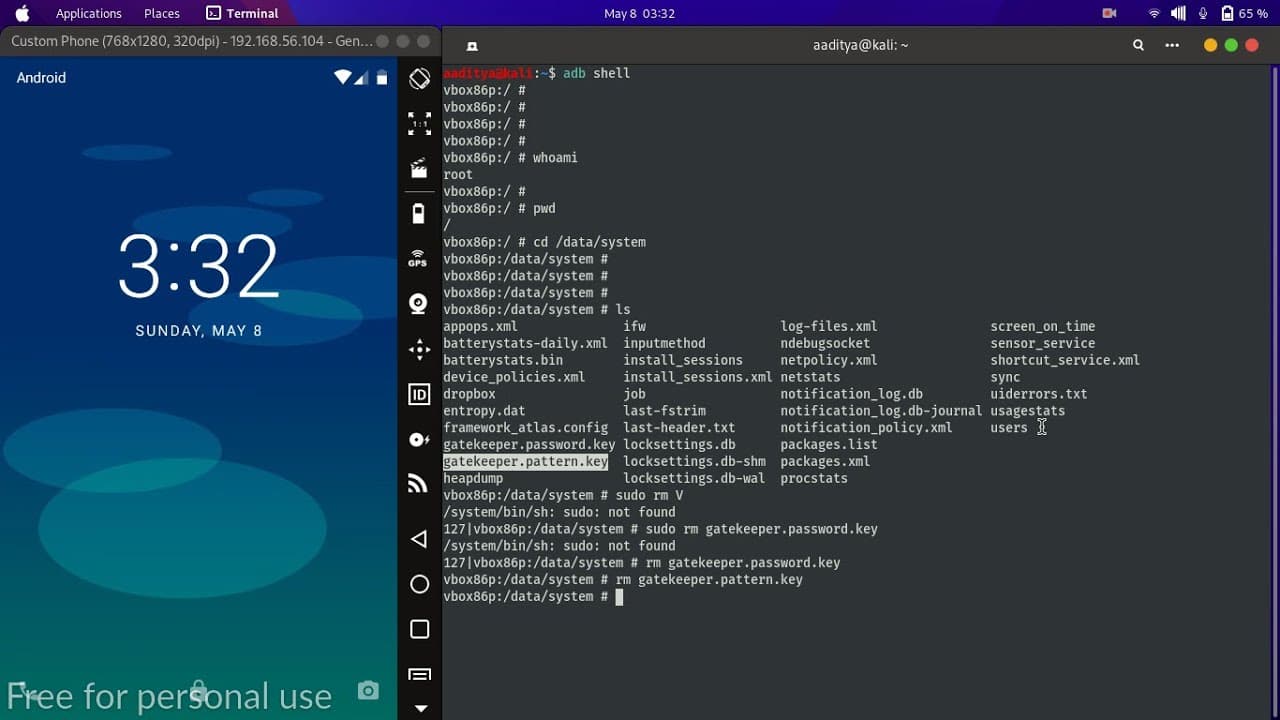Tap the battery icon in the Android status bar

coord(382,77)
